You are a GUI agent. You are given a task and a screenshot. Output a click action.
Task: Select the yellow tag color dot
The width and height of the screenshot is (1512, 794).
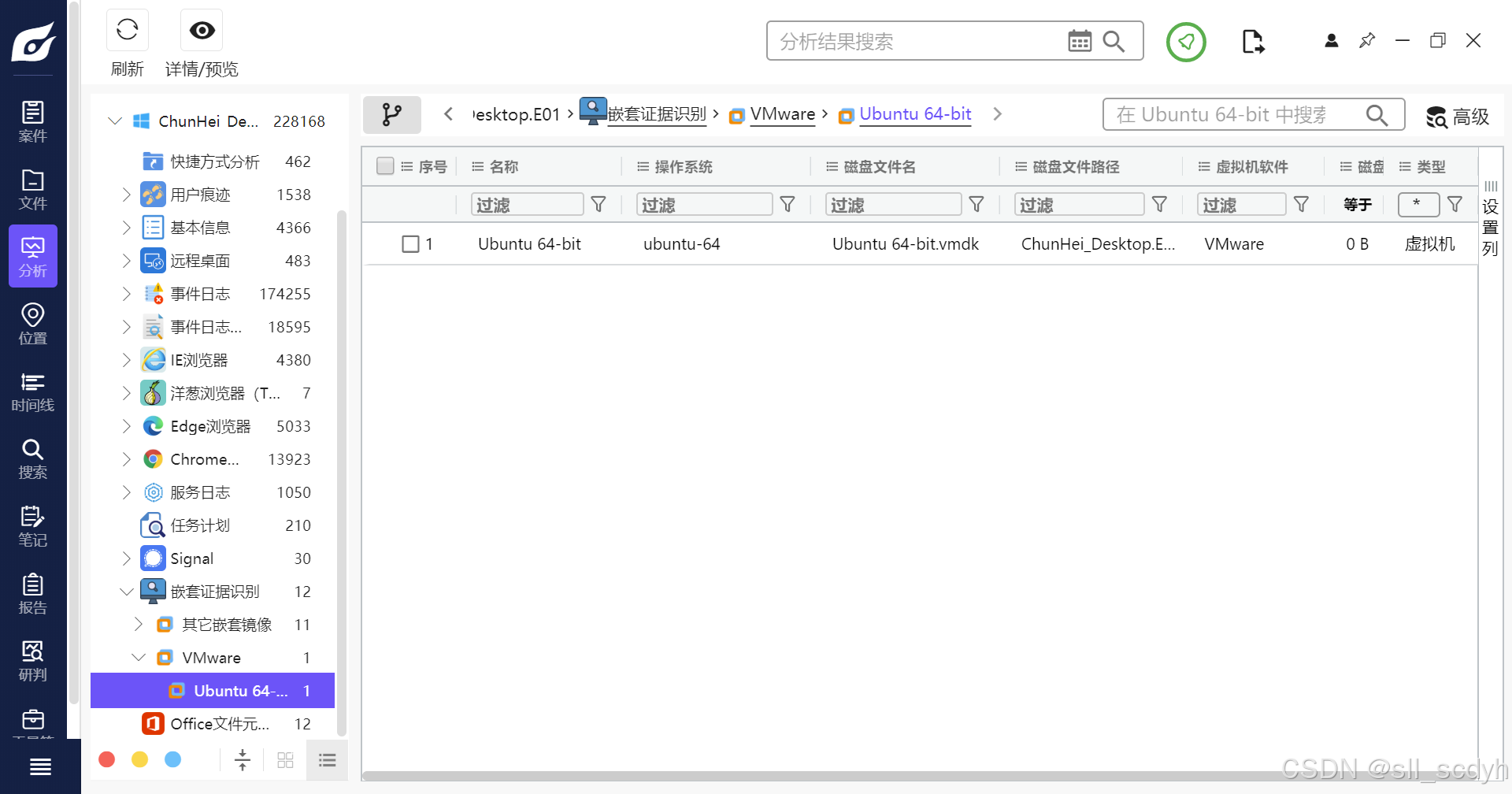(140, 759)
